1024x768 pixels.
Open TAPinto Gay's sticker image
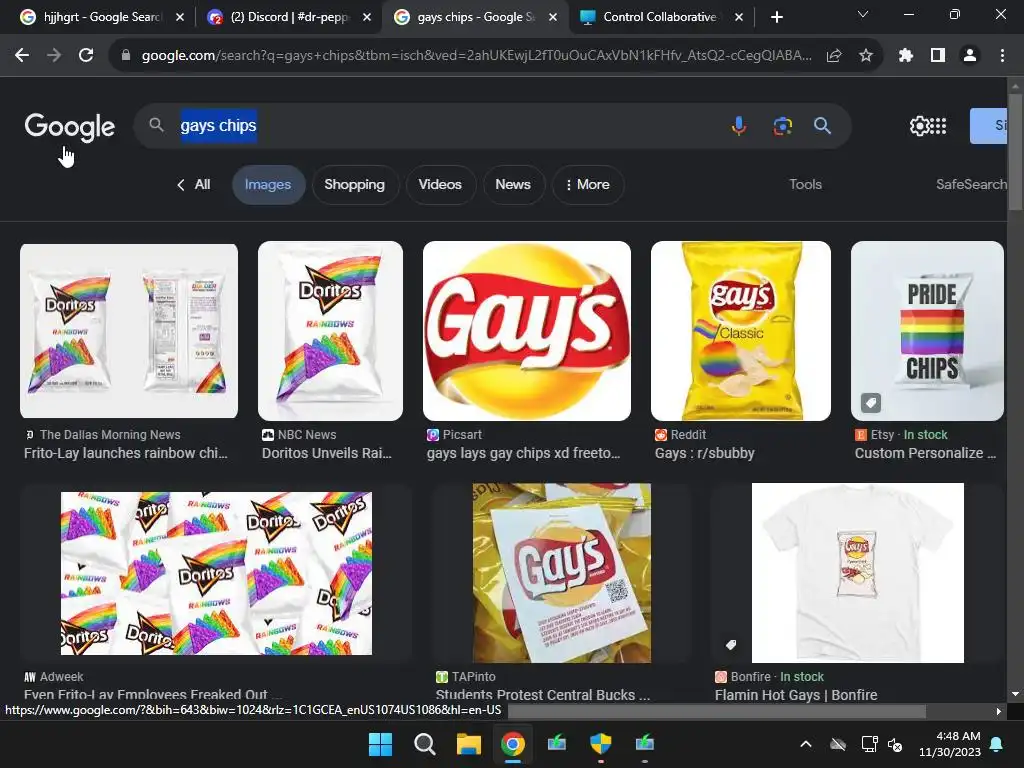(562, 573)
